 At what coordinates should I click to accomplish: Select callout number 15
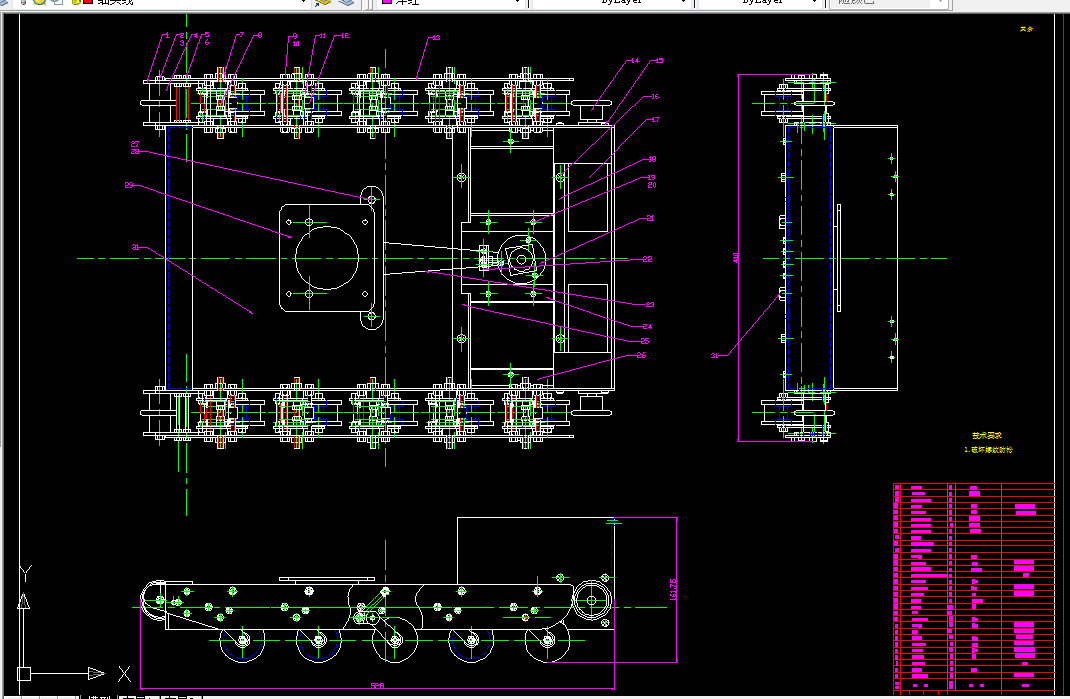(659, 60)
